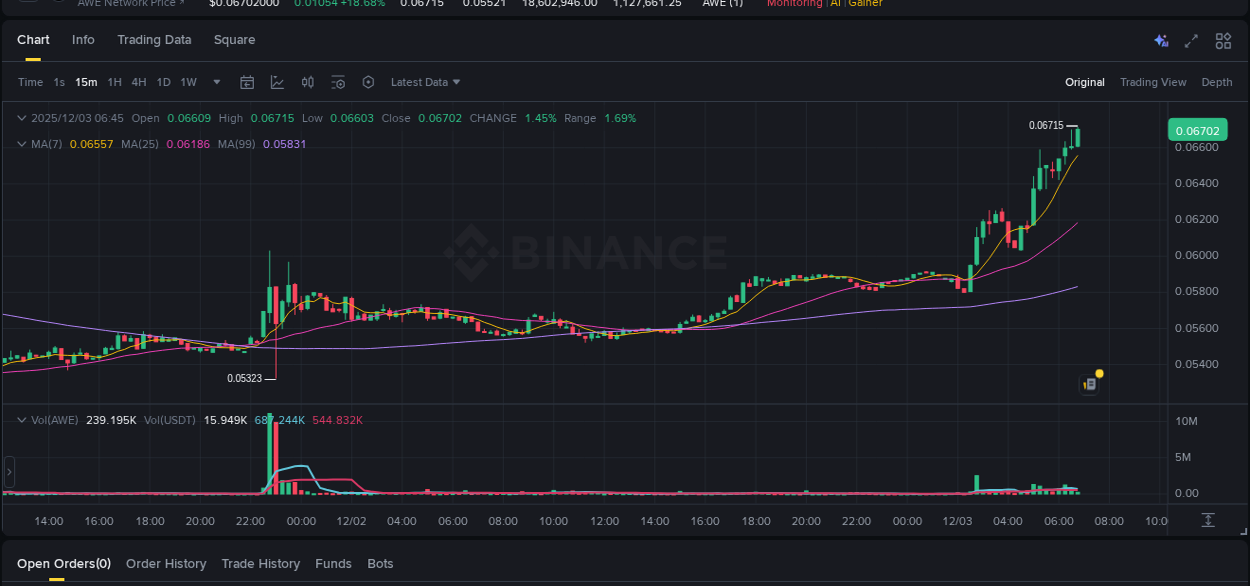The width and height of the screenshot is (1250, 586).
Task: Change the candlestick chart style
Action: pyautogui.click(x=277, y=82)
